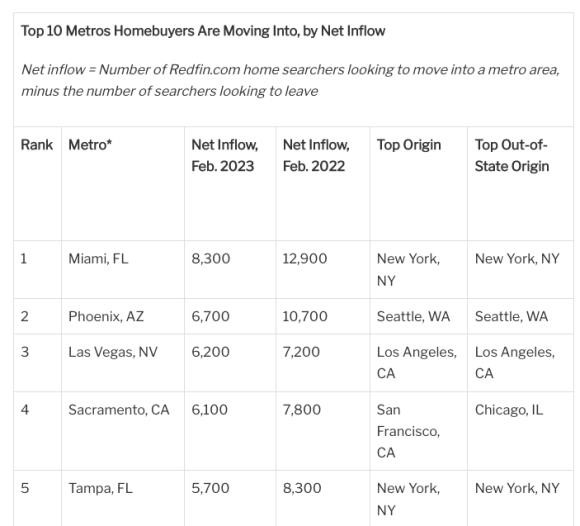Select the 6,100 net inflow value
The width and height of the screenshot is (580, 526).
[209, 409]
